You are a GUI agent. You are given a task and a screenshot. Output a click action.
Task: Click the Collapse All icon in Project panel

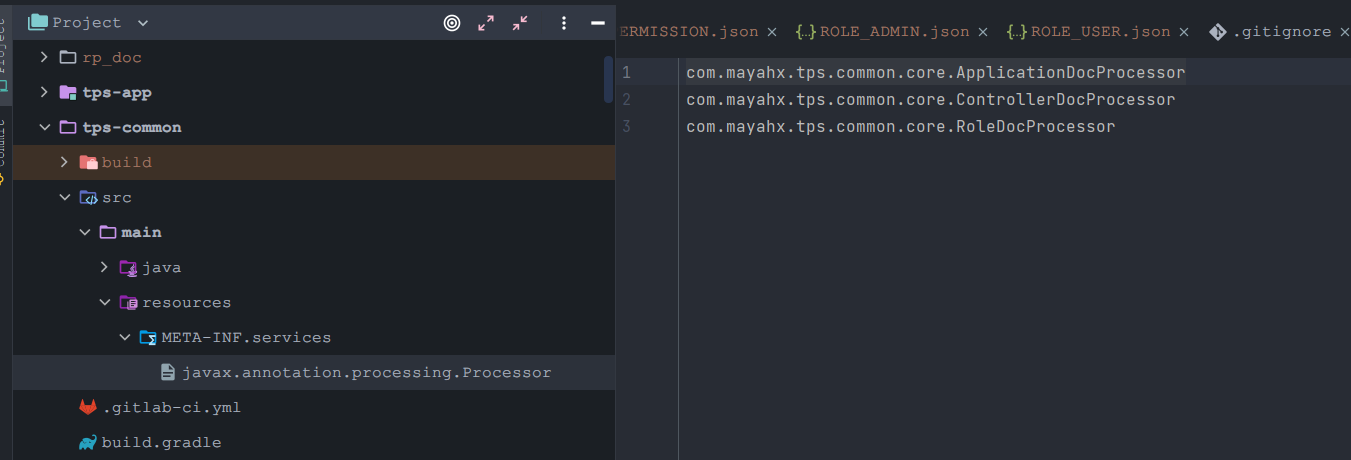coord(520,23)
